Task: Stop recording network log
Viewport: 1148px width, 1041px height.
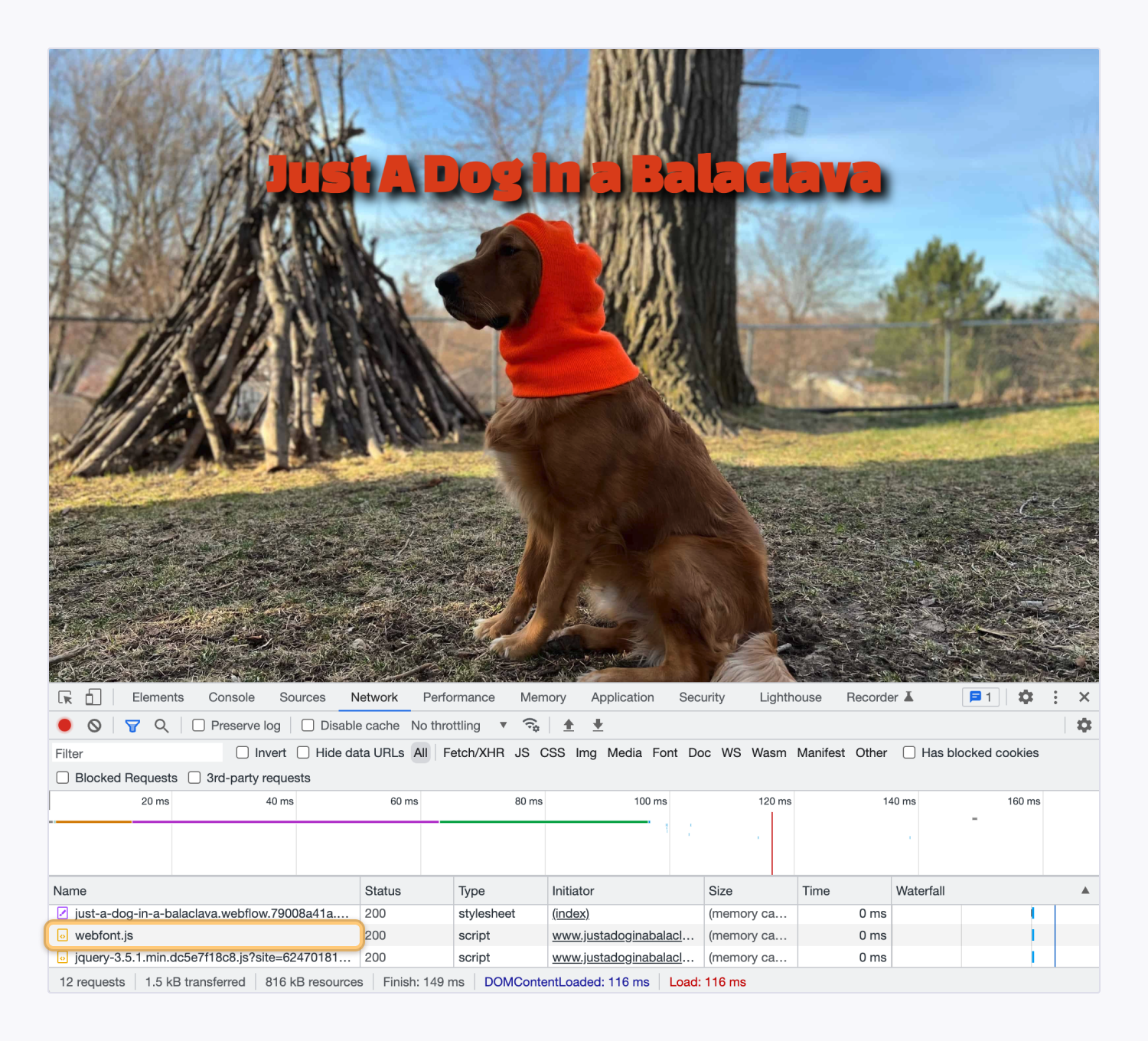Action: [65, 726]
